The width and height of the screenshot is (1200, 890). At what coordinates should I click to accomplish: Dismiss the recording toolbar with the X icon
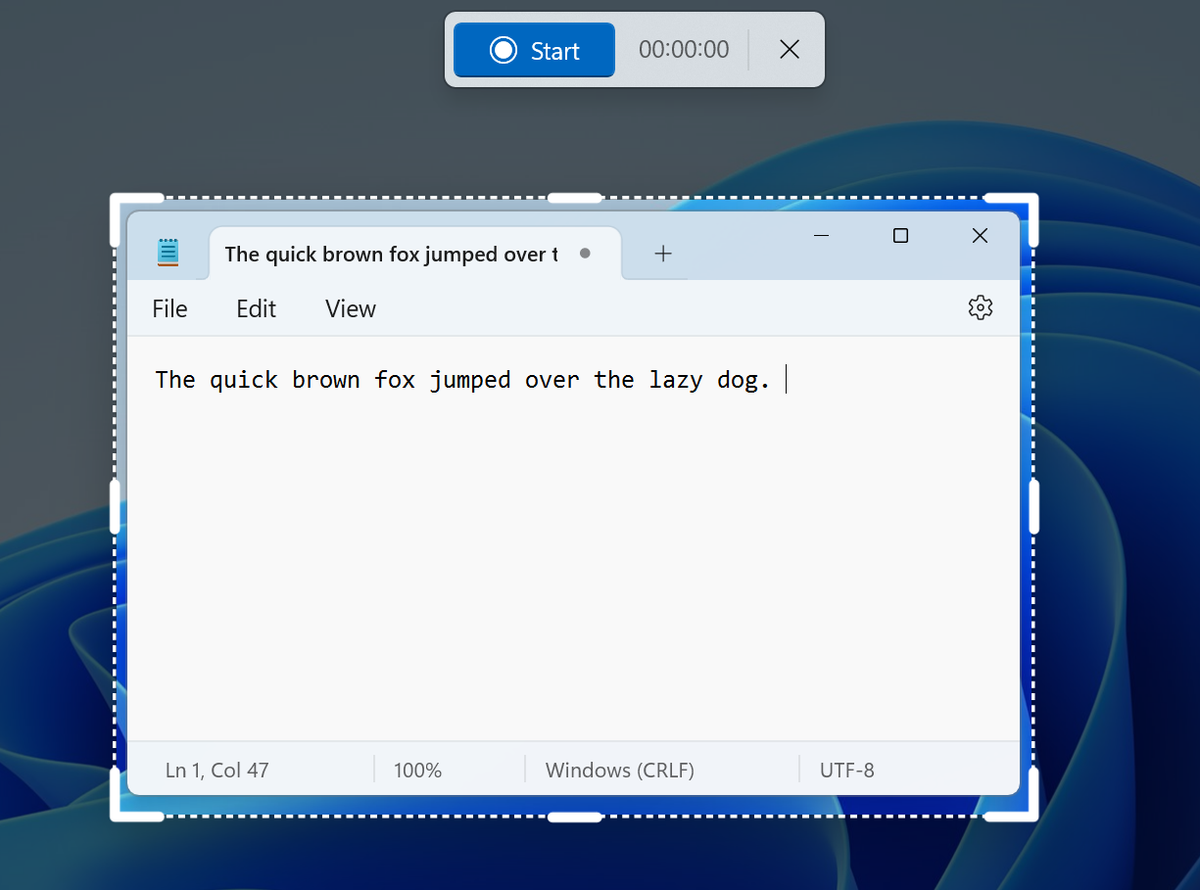pos(789,49)
